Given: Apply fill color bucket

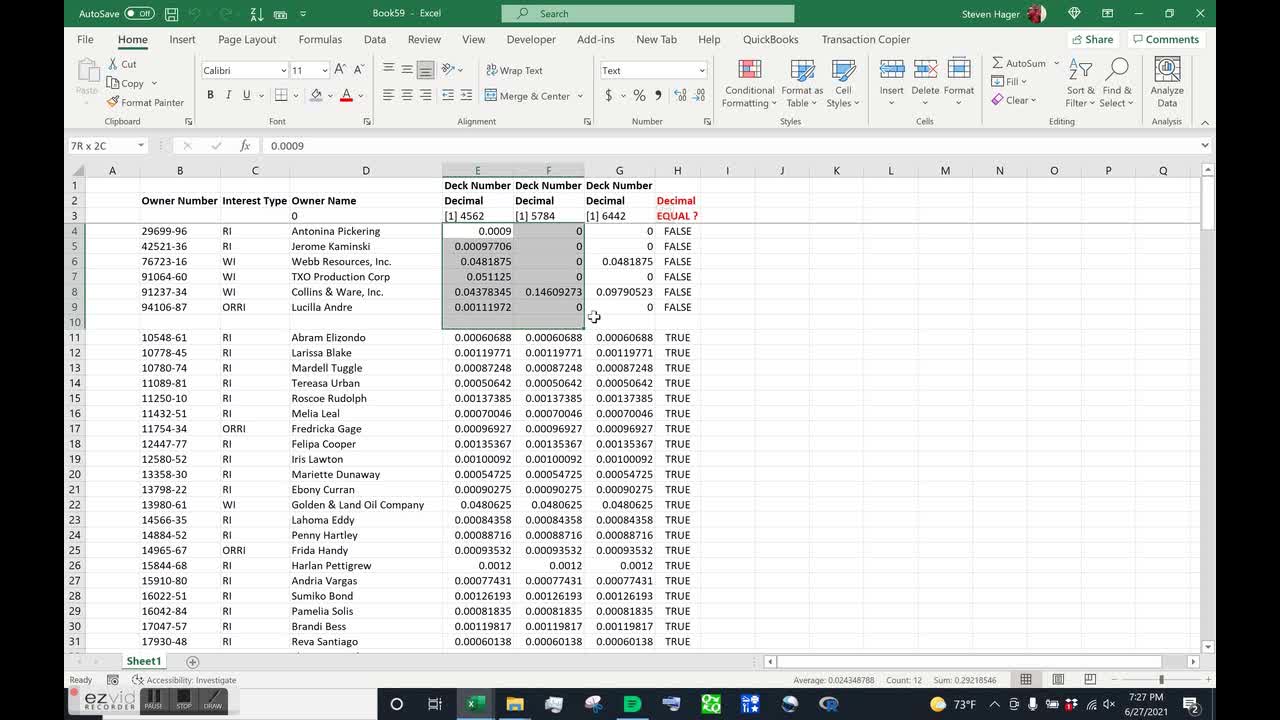Looking at the screenshot, I should pyautogui.click(x=316, y=95).
